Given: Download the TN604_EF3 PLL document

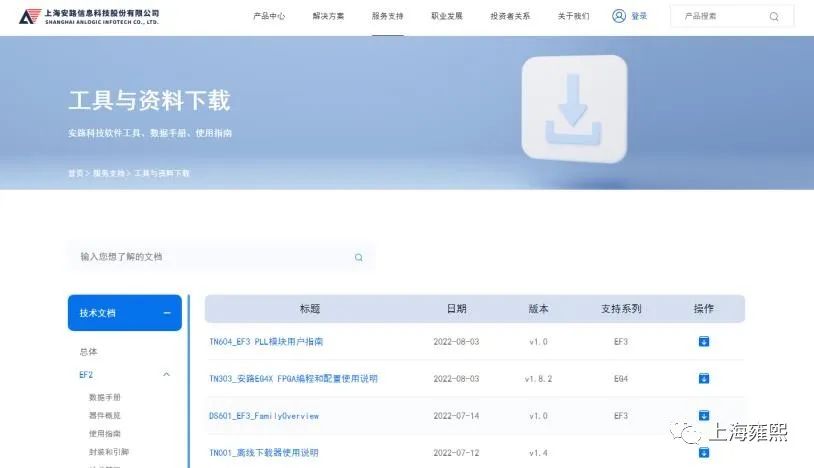Looking at the screenshot, I should tap(703, 342).
